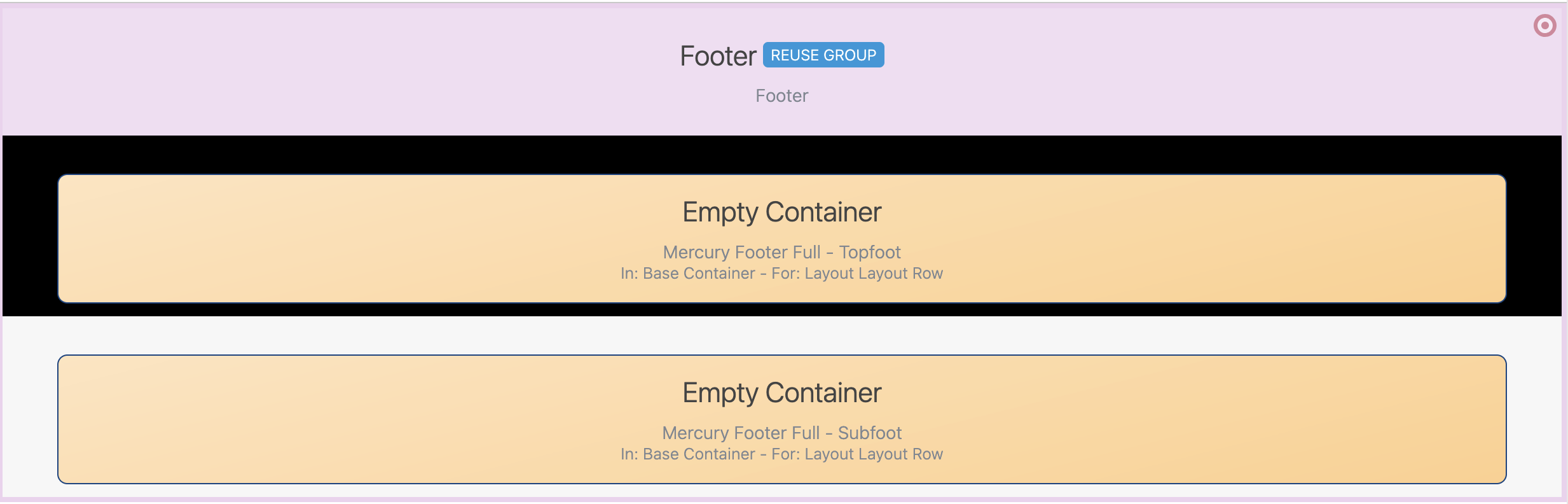The width and height of the screenshot is (1568, 504).
Task: Click the gray Footer subtitle text
Action: (781, 96)
